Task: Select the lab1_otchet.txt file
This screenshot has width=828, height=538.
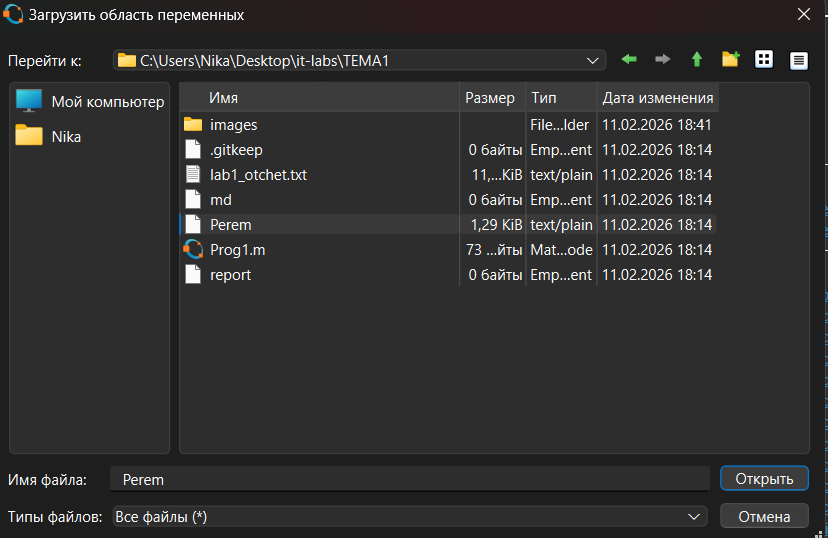Action: click(258, 174)
